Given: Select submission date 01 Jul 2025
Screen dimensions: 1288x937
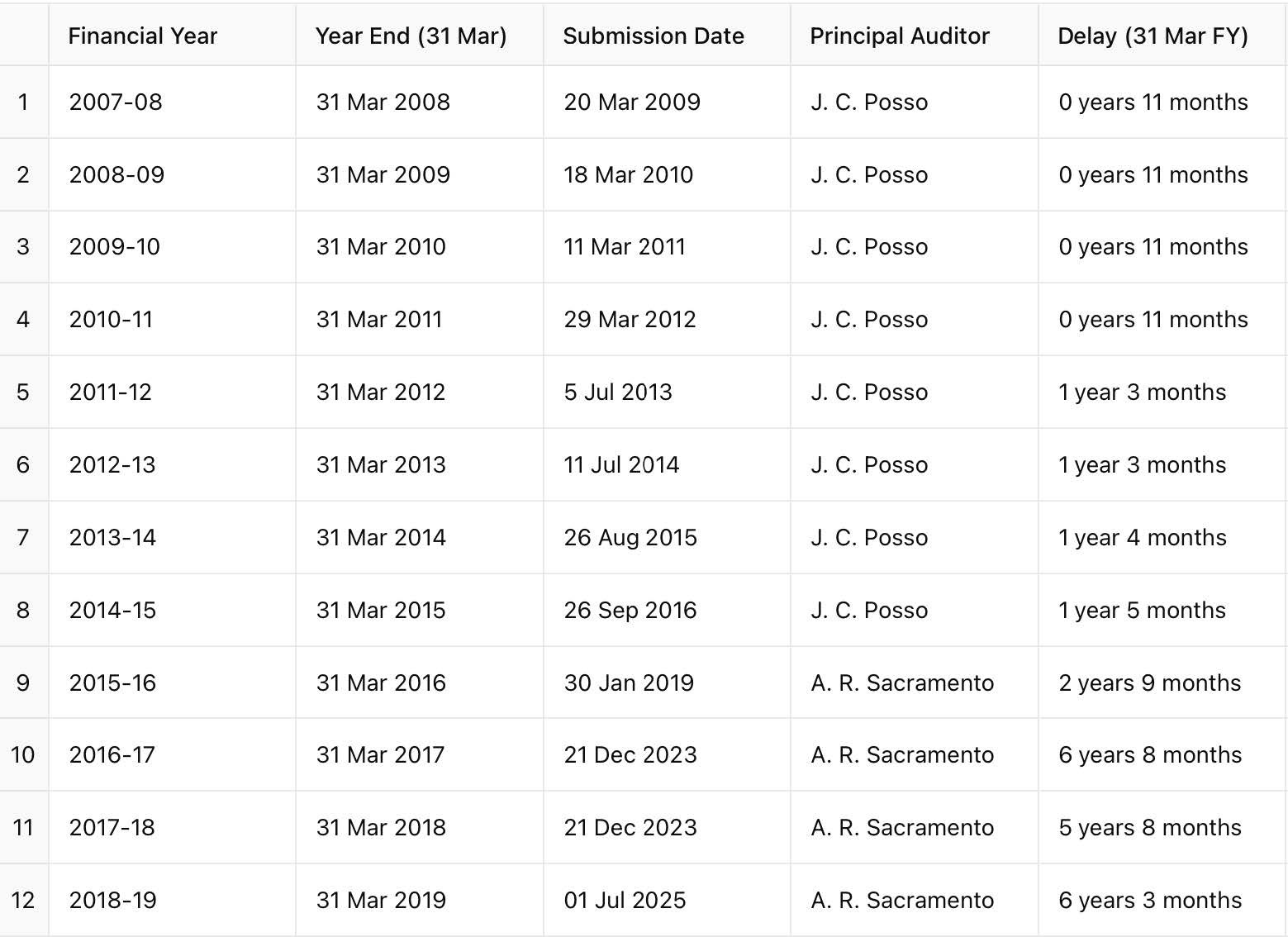Looking at the screenshot, I should 625,901.
